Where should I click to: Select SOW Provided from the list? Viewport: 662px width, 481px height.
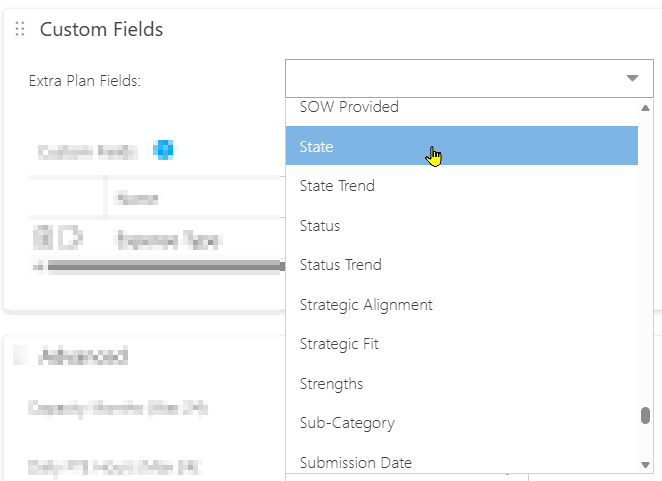point(349,107)
